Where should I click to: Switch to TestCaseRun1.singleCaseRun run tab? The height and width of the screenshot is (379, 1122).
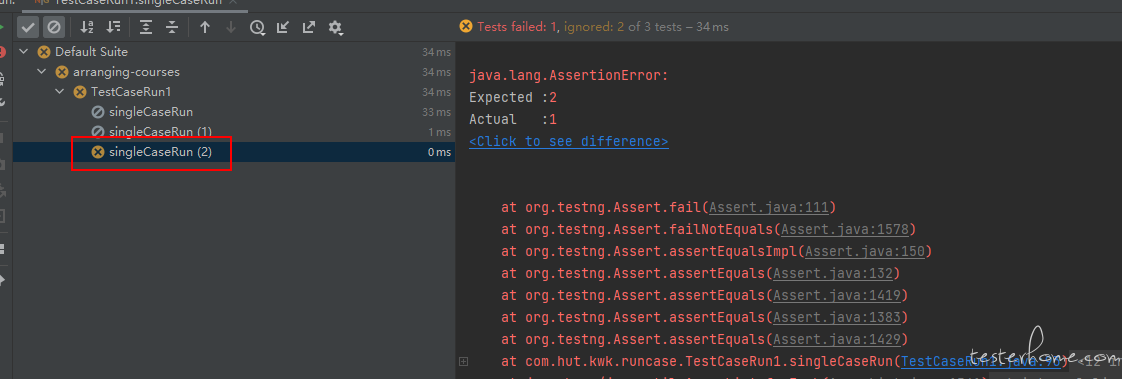(135, 3)
